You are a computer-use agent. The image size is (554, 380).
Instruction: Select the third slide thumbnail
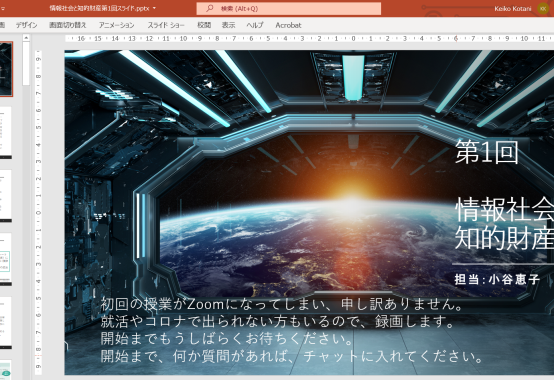pyautogui.click(x=6, y=196)
